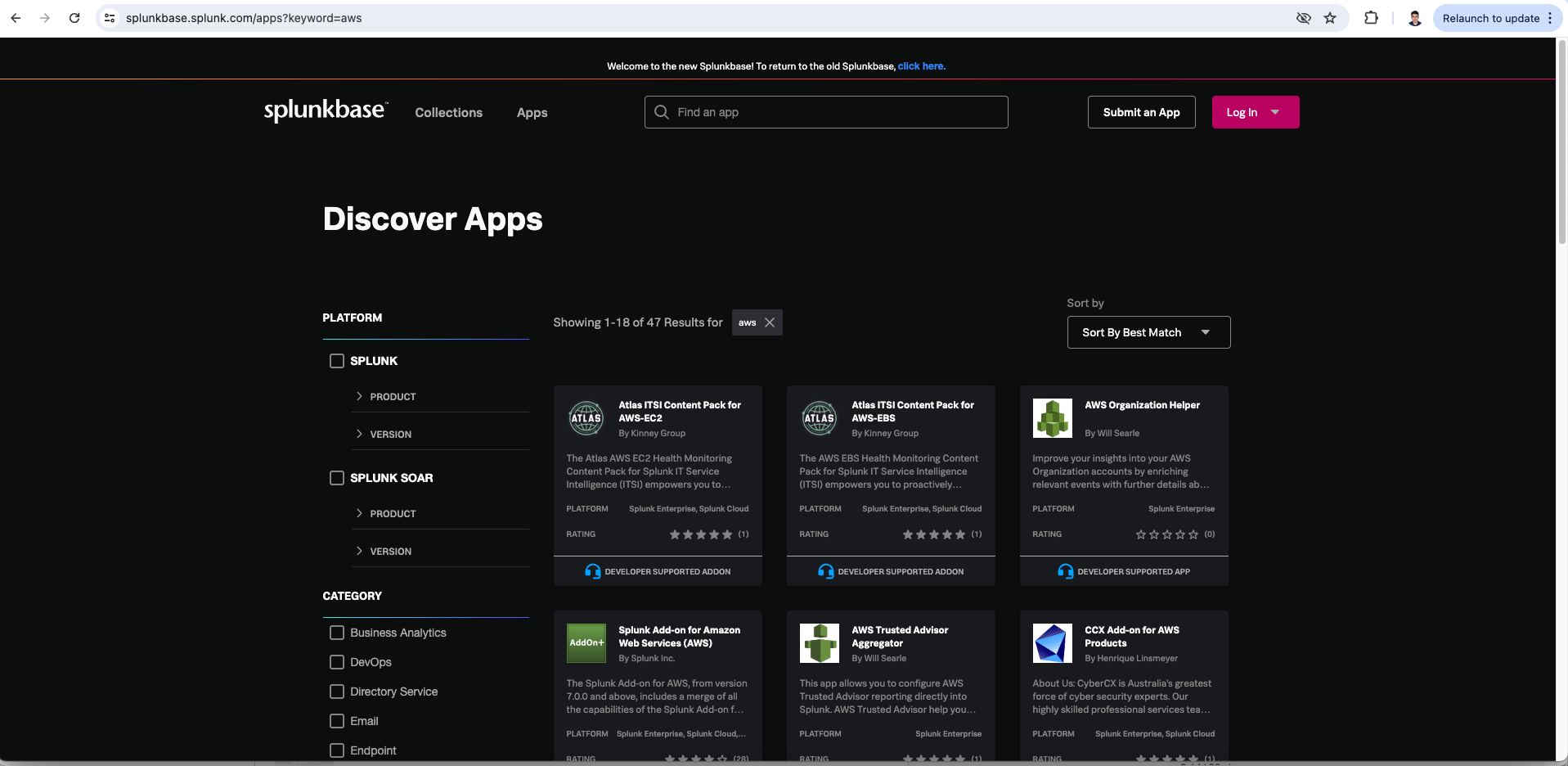Open AWS Trusted Advisor Aggregator title
Viewport: 1568px width, 766px height.
pos(900,637)
